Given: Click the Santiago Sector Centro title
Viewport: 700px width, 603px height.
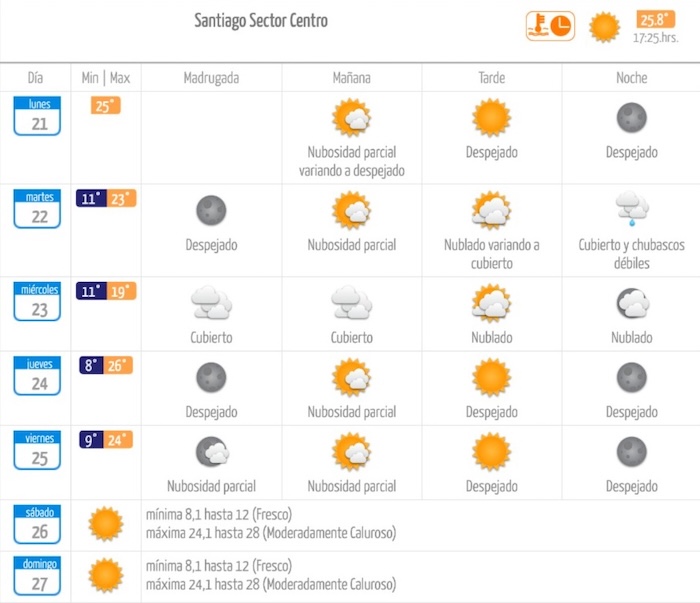Looking at the screenshot, I should coord(261,21).
